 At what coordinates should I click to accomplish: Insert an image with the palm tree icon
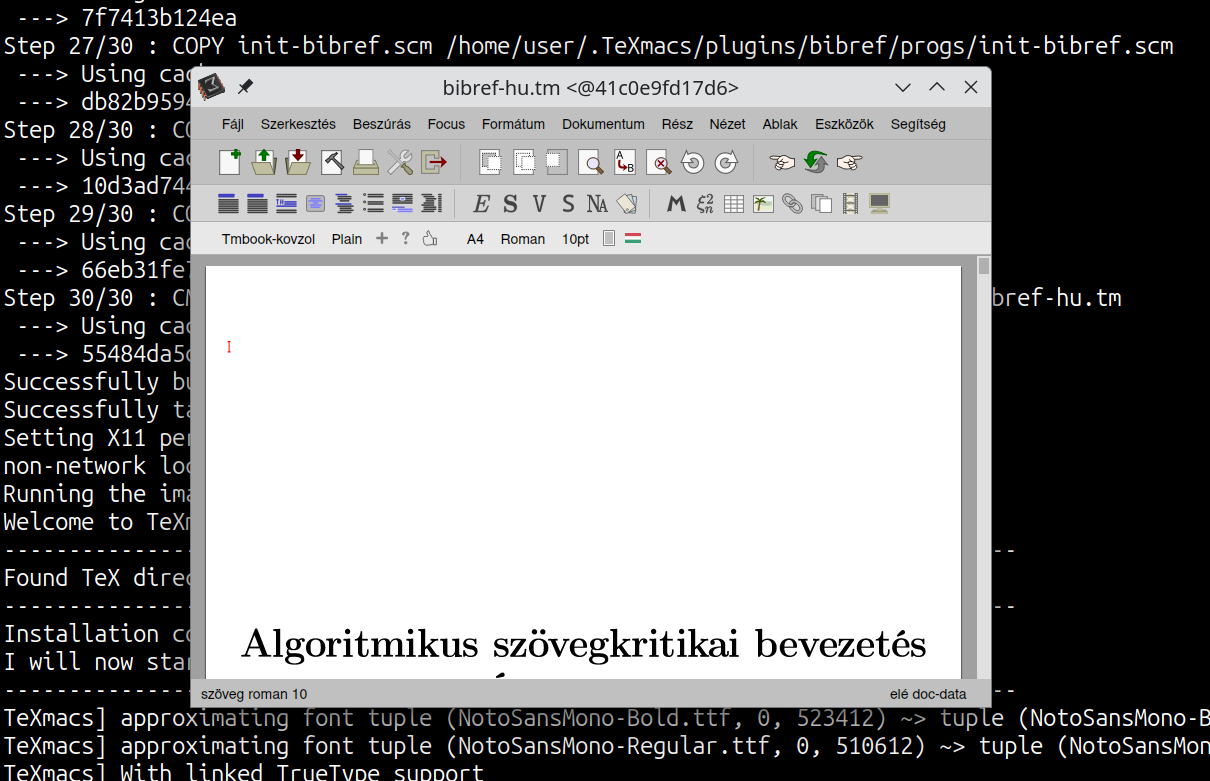point(763,204)
